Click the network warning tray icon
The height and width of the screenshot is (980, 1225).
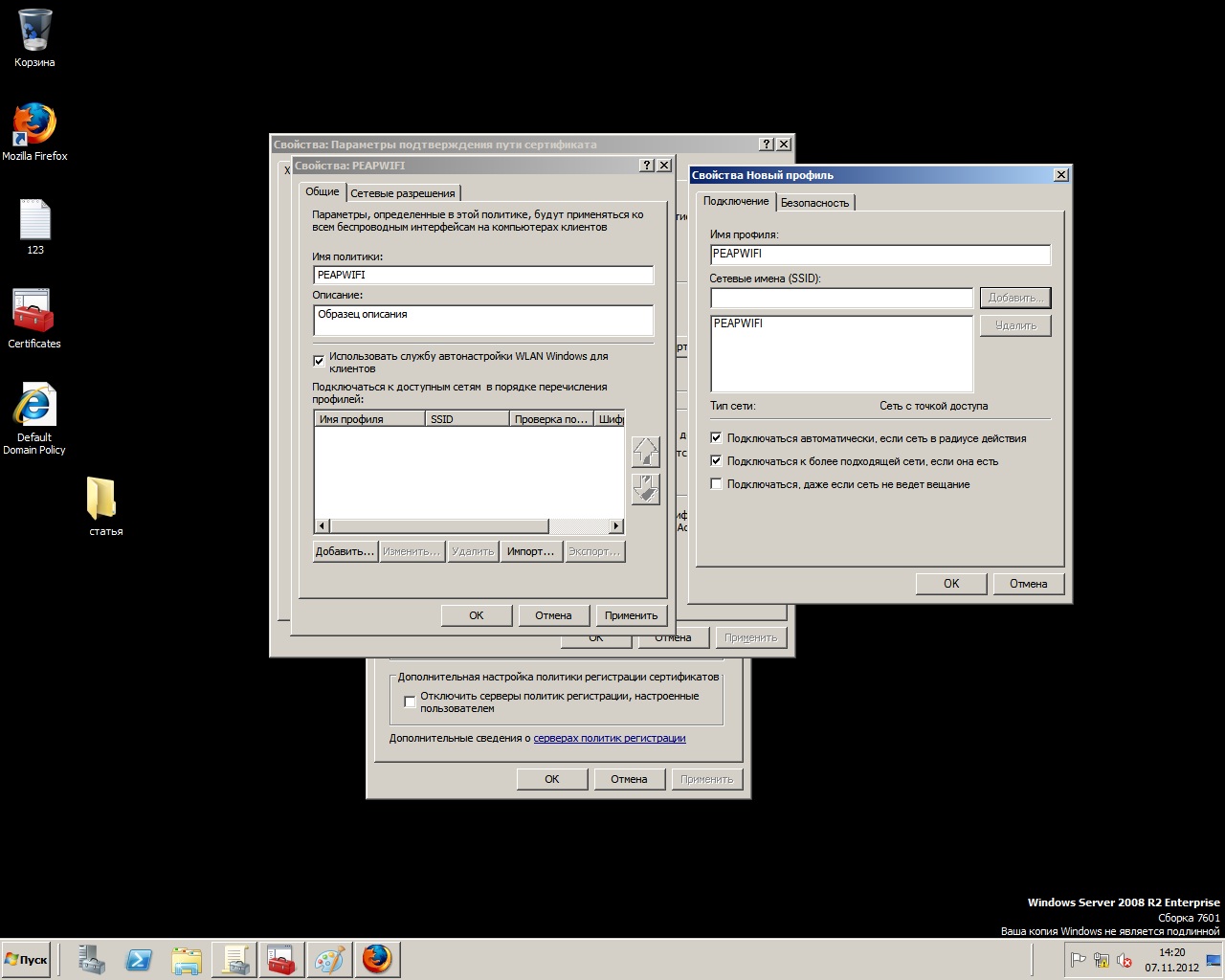tap(1101, 960)
